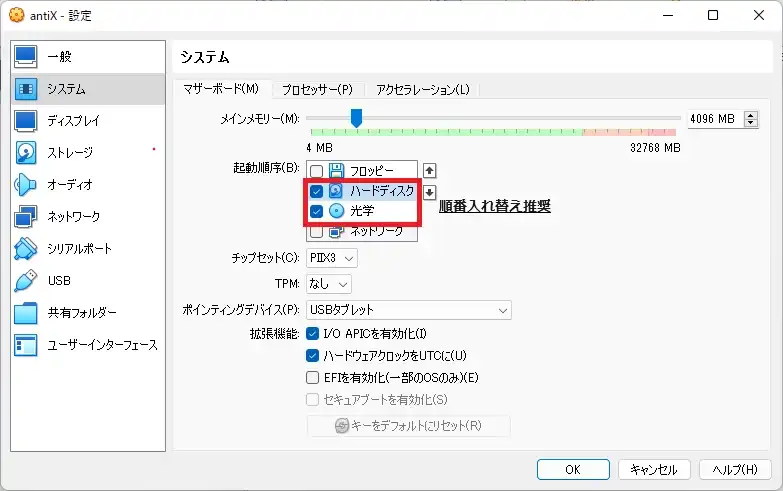
Task: Select the シリアルポート (Serial Ports) icon
Action: tap(26, 249)
